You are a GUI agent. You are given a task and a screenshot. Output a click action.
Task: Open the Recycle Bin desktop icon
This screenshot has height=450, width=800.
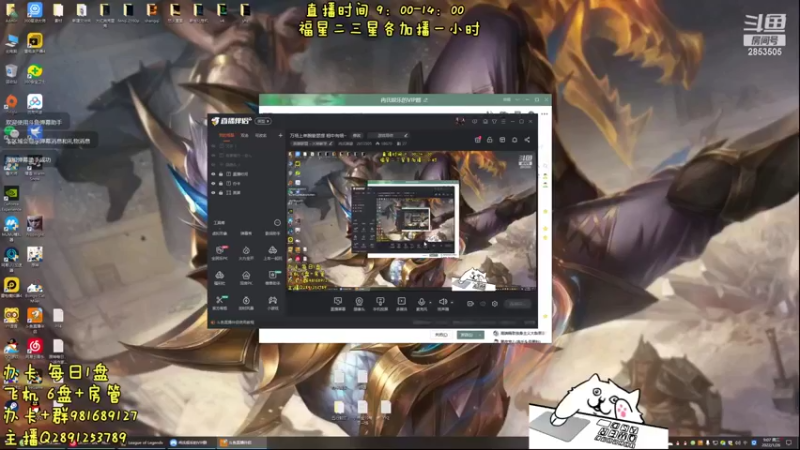pyautogui.click(x=11, y=71)
